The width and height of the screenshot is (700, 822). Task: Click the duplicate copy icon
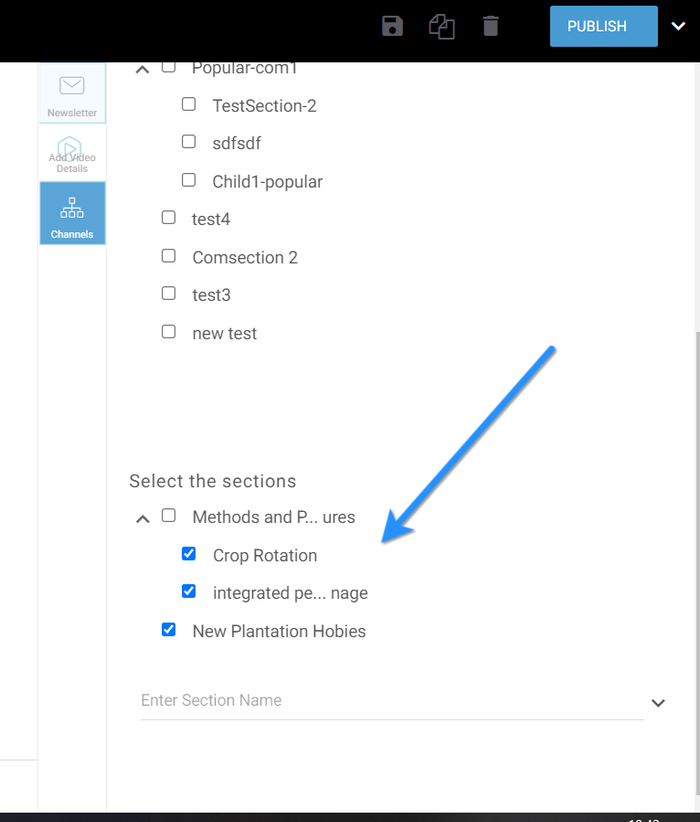pyautogui.click(x=442, y=26)
